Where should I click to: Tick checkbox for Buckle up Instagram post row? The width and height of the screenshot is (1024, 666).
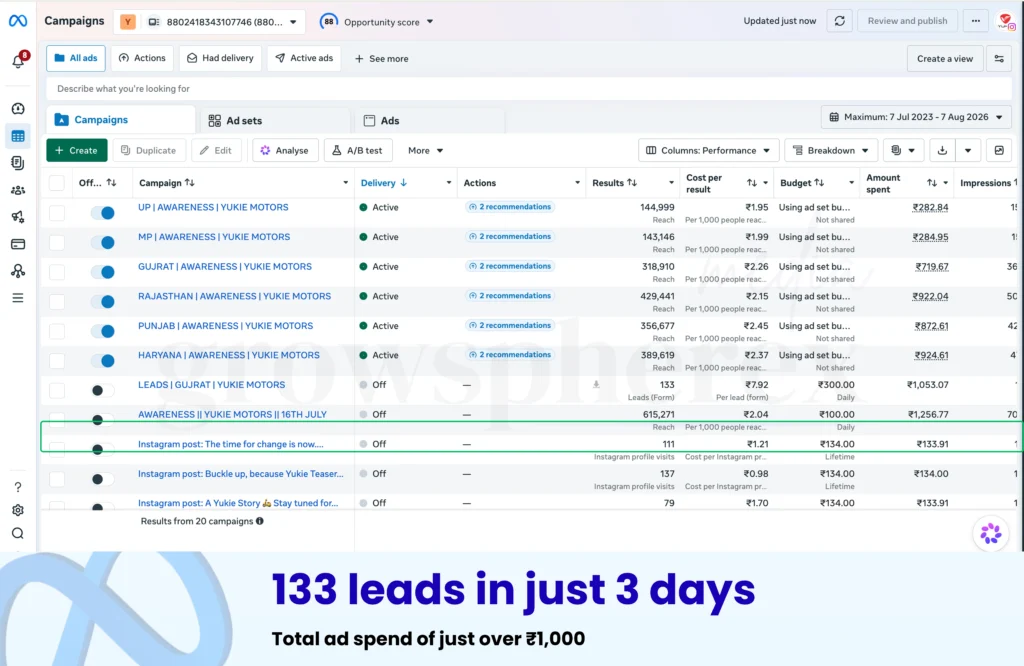pyautogui.click(x=57, y=479)
